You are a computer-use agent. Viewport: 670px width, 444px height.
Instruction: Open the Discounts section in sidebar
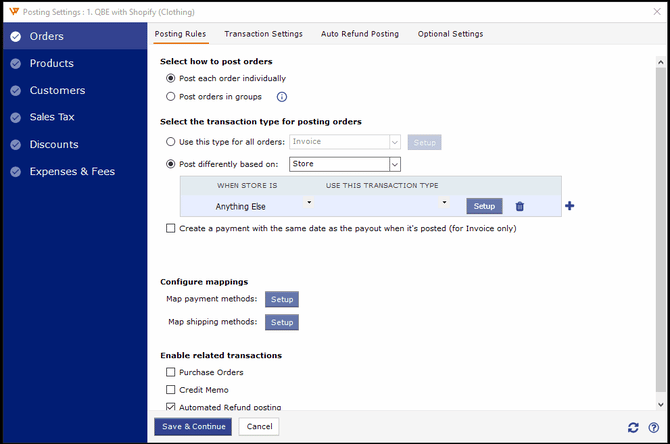pos(54,145)
